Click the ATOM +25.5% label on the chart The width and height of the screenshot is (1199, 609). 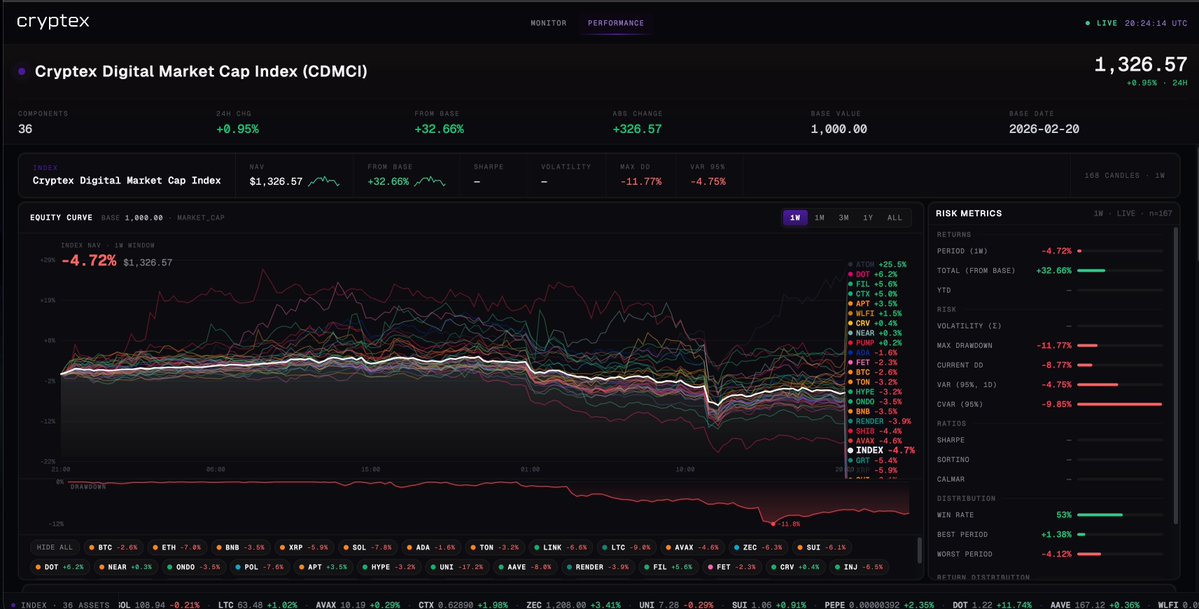click(x=876, y=264)
